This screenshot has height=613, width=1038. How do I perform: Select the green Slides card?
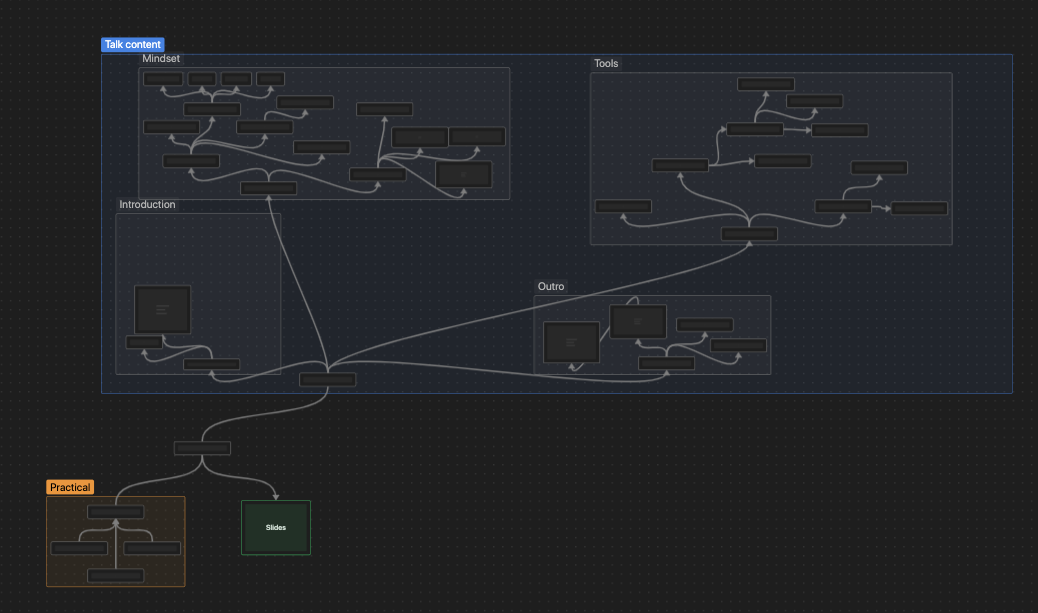click(275, 528)
